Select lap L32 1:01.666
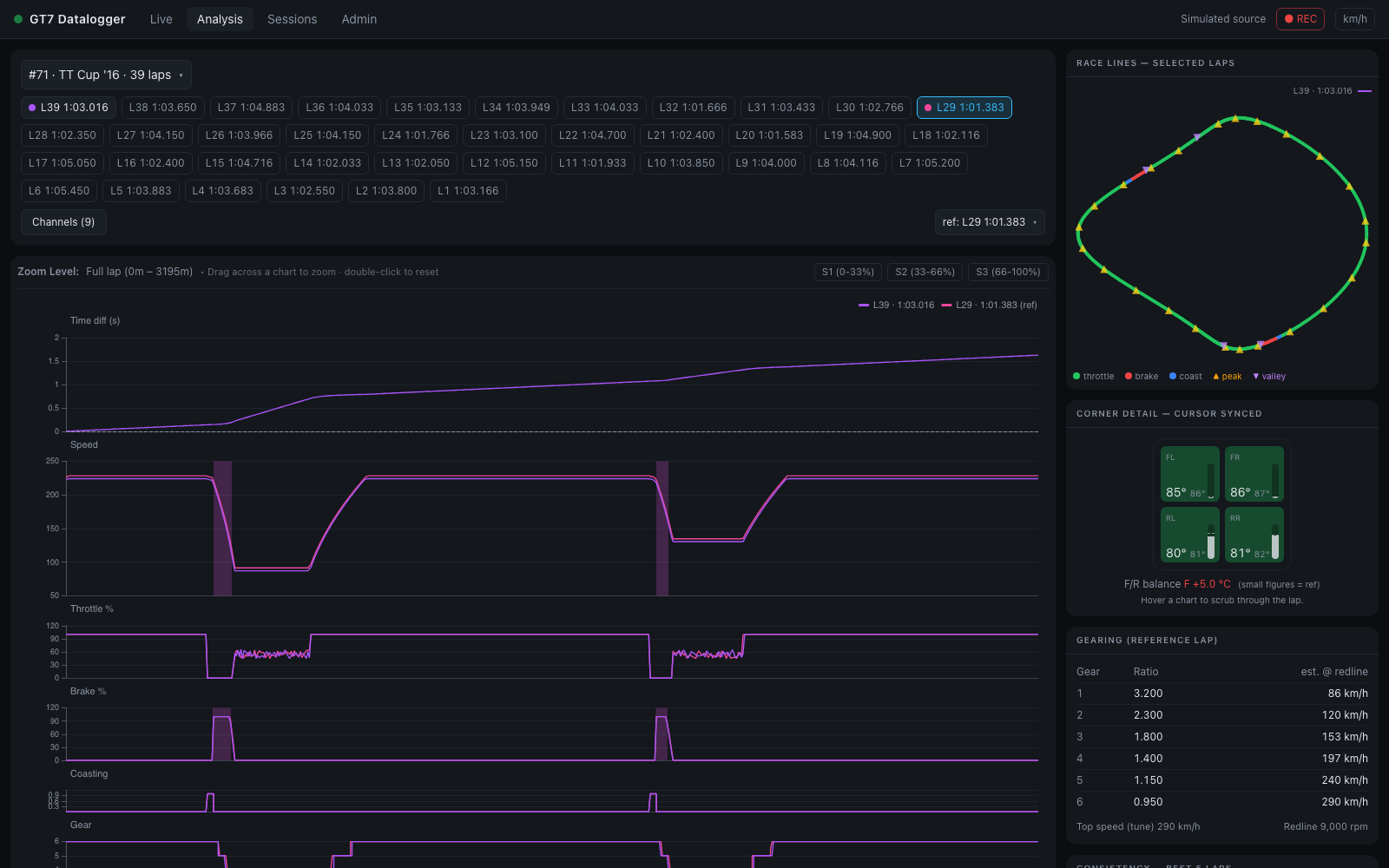 (693, 108)
